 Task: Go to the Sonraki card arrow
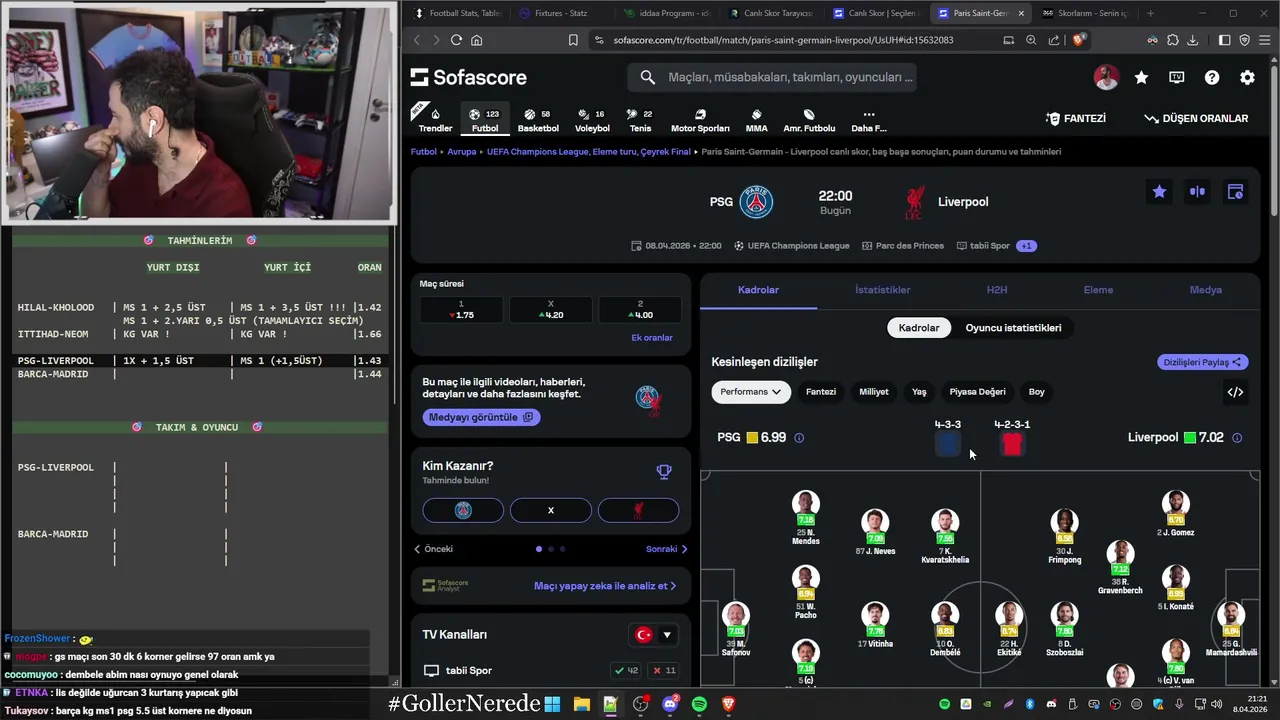[x=667, y=549]
